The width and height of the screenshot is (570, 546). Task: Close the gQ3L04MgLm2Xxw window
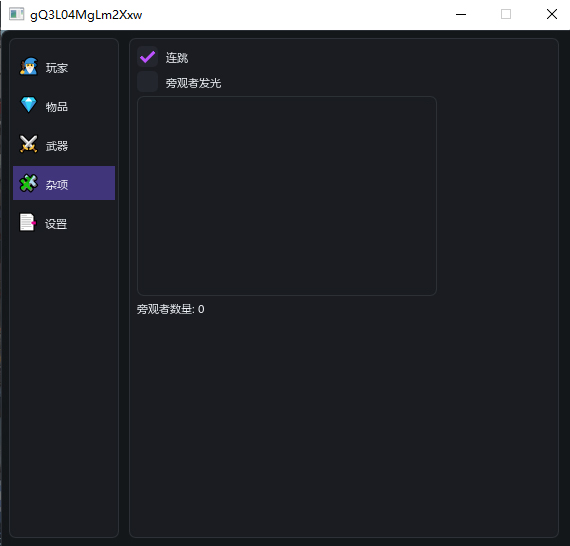tap(552, 15)
